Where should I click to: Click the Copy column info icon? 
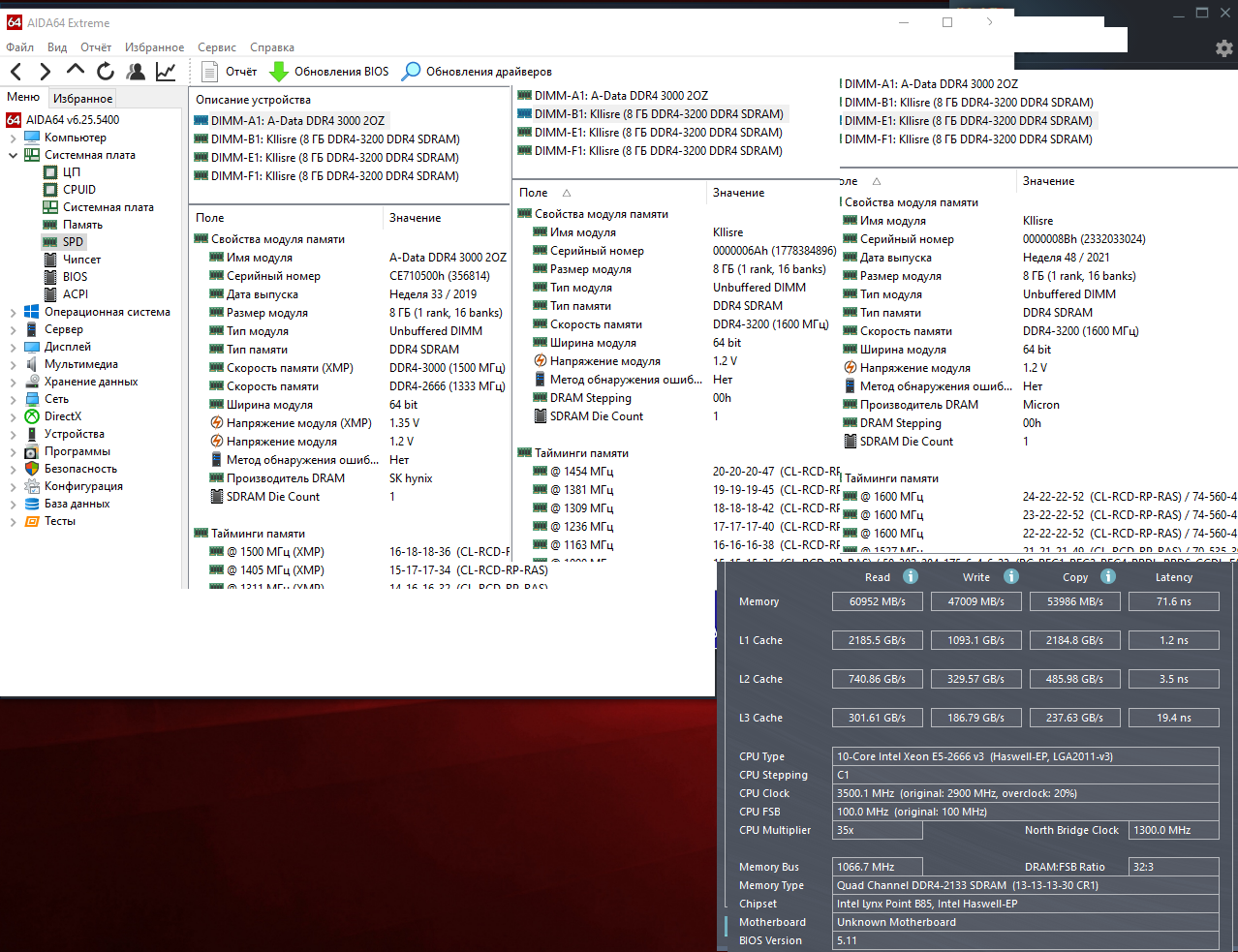click(x=1108, y=576)
